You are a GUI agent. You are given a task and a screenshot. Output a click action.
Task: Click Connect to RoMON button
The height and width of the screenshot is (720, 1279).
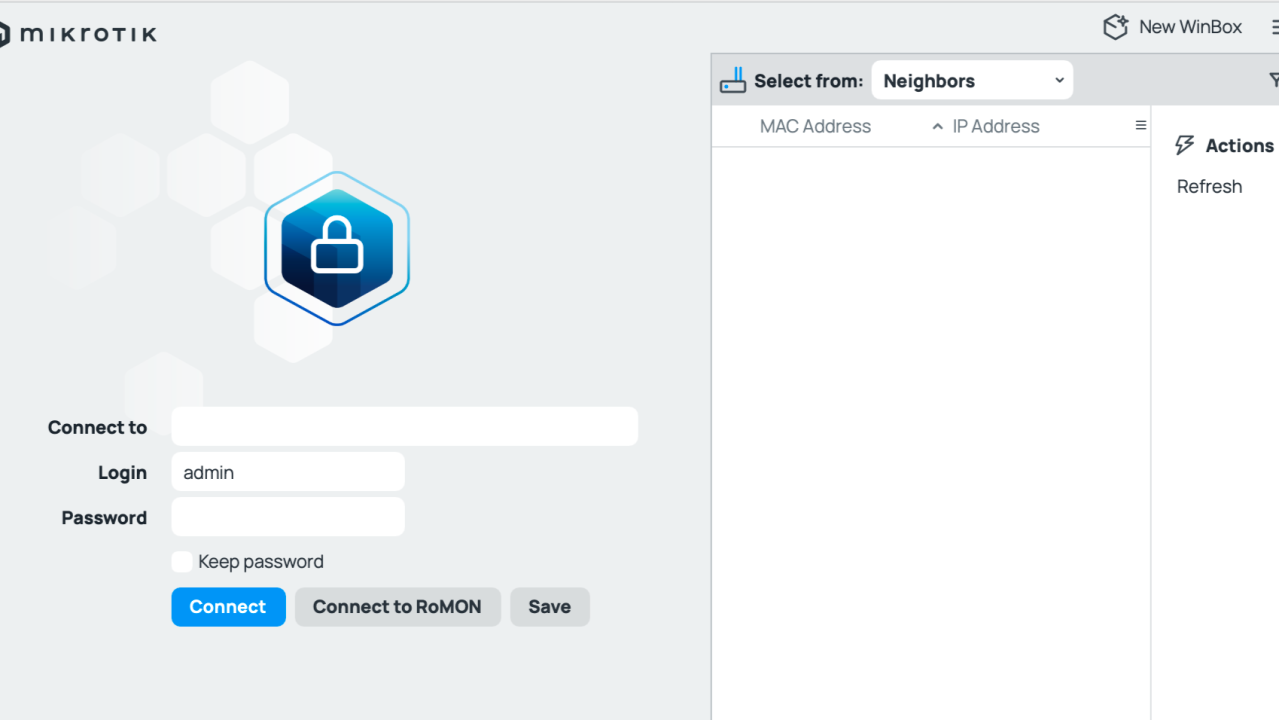[x=397, y=607]
